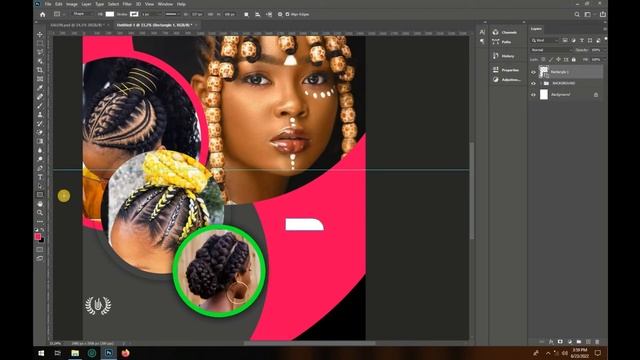Select the Frame tool
Image resolution: width=640 pixels, height=360 pixels.
(x=40, y=79)
